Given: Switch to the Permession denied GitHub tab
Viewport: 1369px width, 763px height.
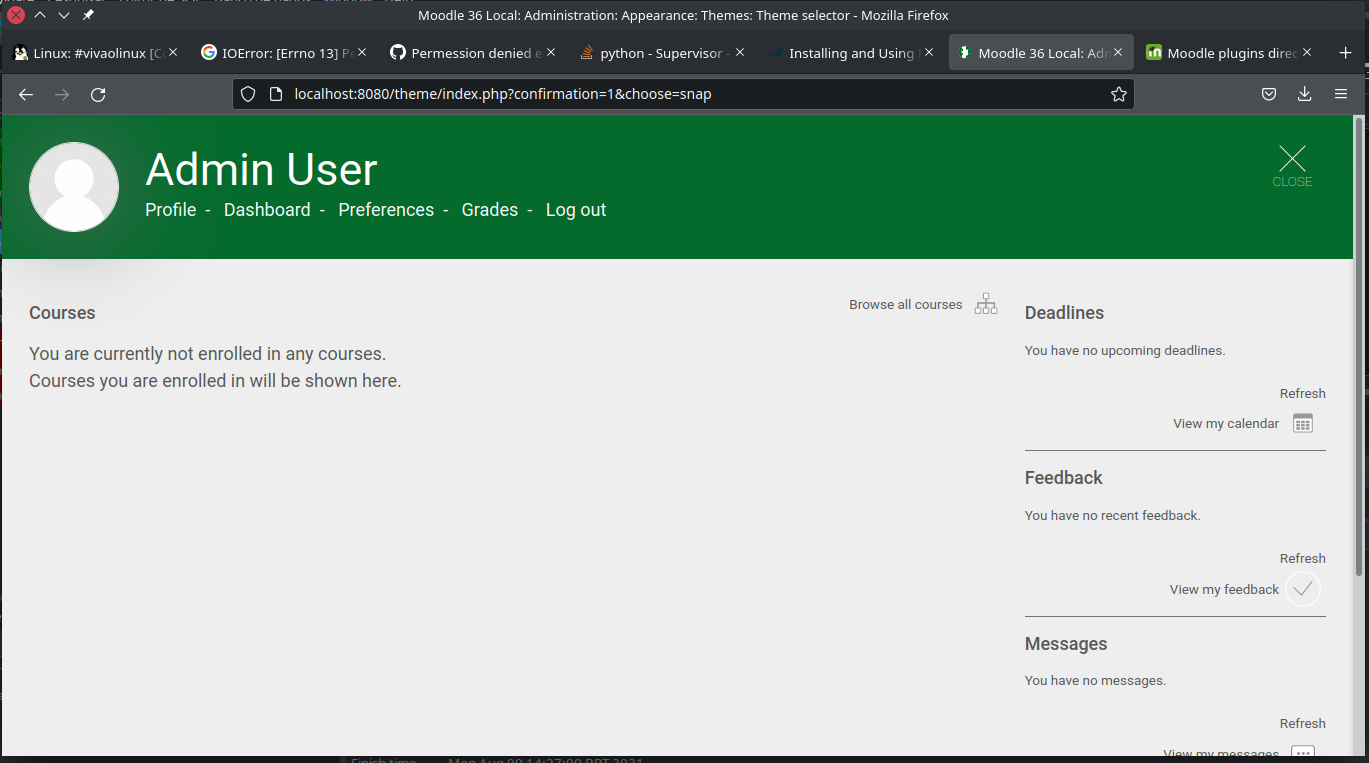Looking at the screenshot, I should pyautogui.click(x=475, y=53).
